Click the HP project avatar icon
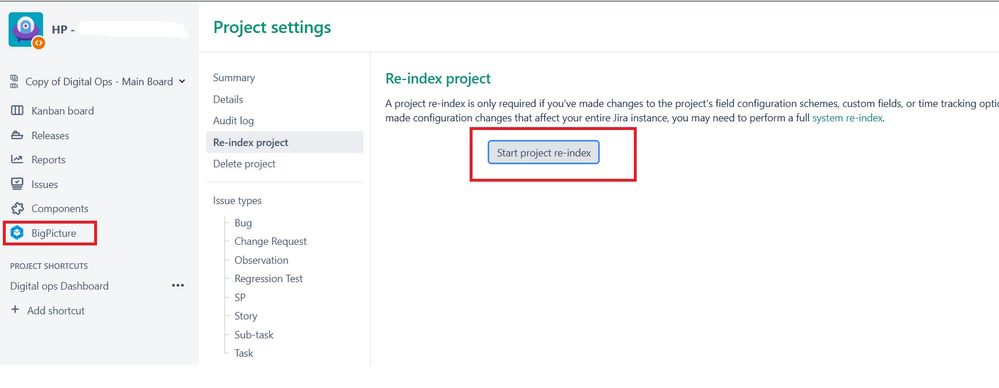This screenshot has height=388, width=999. click(26, 30)
